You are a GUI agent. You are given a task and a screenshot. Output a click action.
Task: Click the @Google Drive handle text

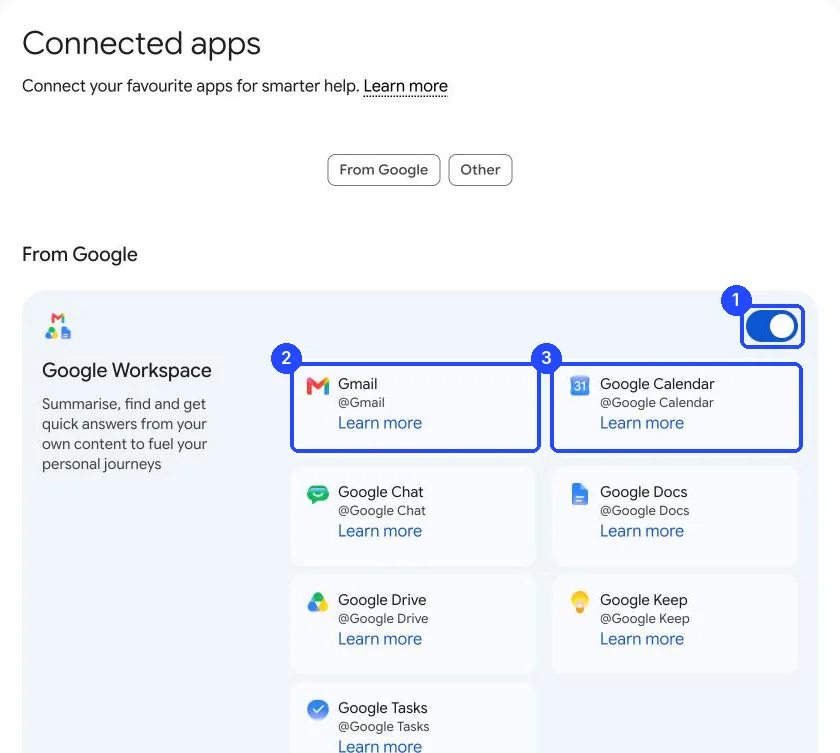pyautogui.click(x=383, y=619)
